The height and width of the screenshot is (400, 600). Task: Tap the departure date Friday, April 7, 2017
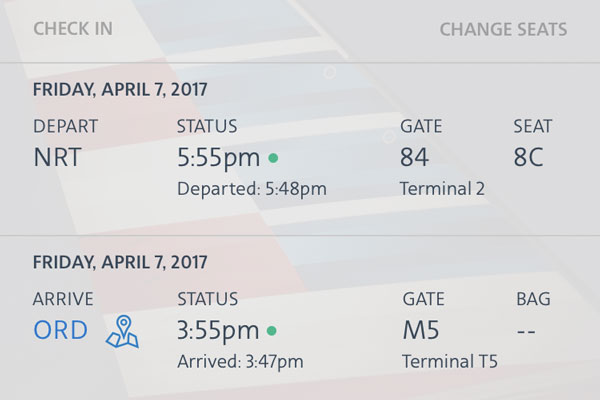coord(120,90)
